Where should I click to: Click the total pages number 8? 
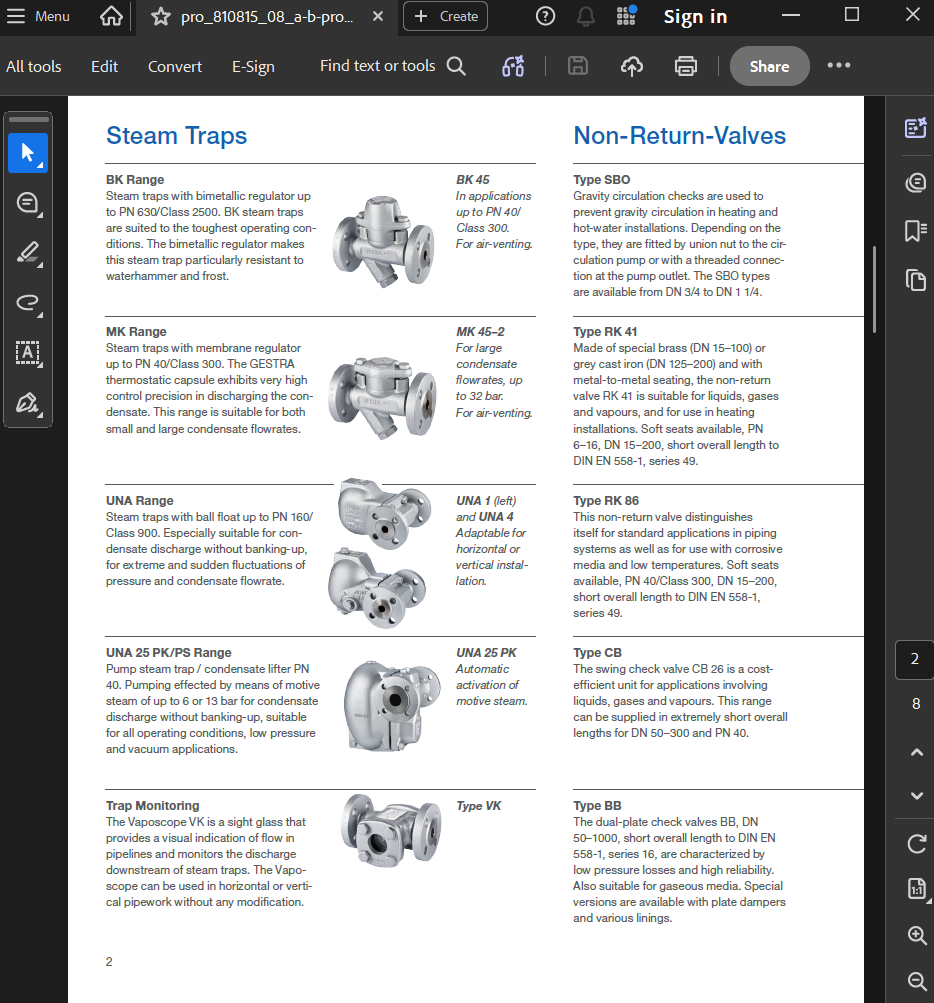[x=916, y=704]
